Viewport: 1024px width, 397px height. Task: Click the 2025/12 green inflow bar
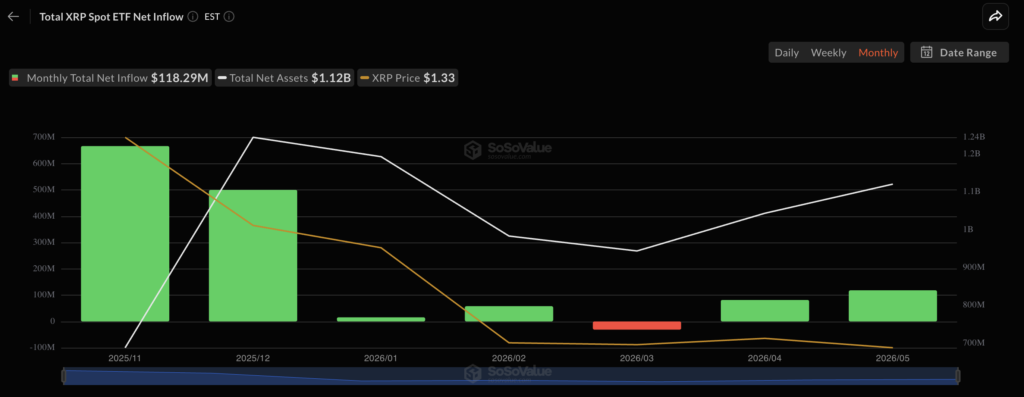click(x=253, y=255)
